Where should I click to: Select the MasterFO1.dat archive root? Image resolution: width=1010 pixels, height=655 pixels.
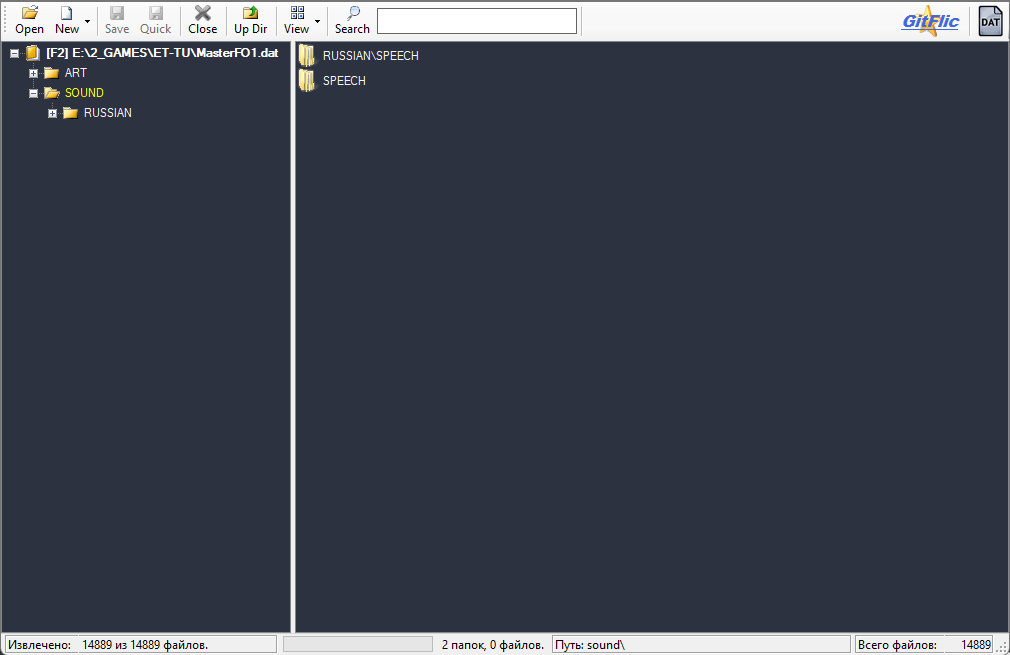pos(162,53)
